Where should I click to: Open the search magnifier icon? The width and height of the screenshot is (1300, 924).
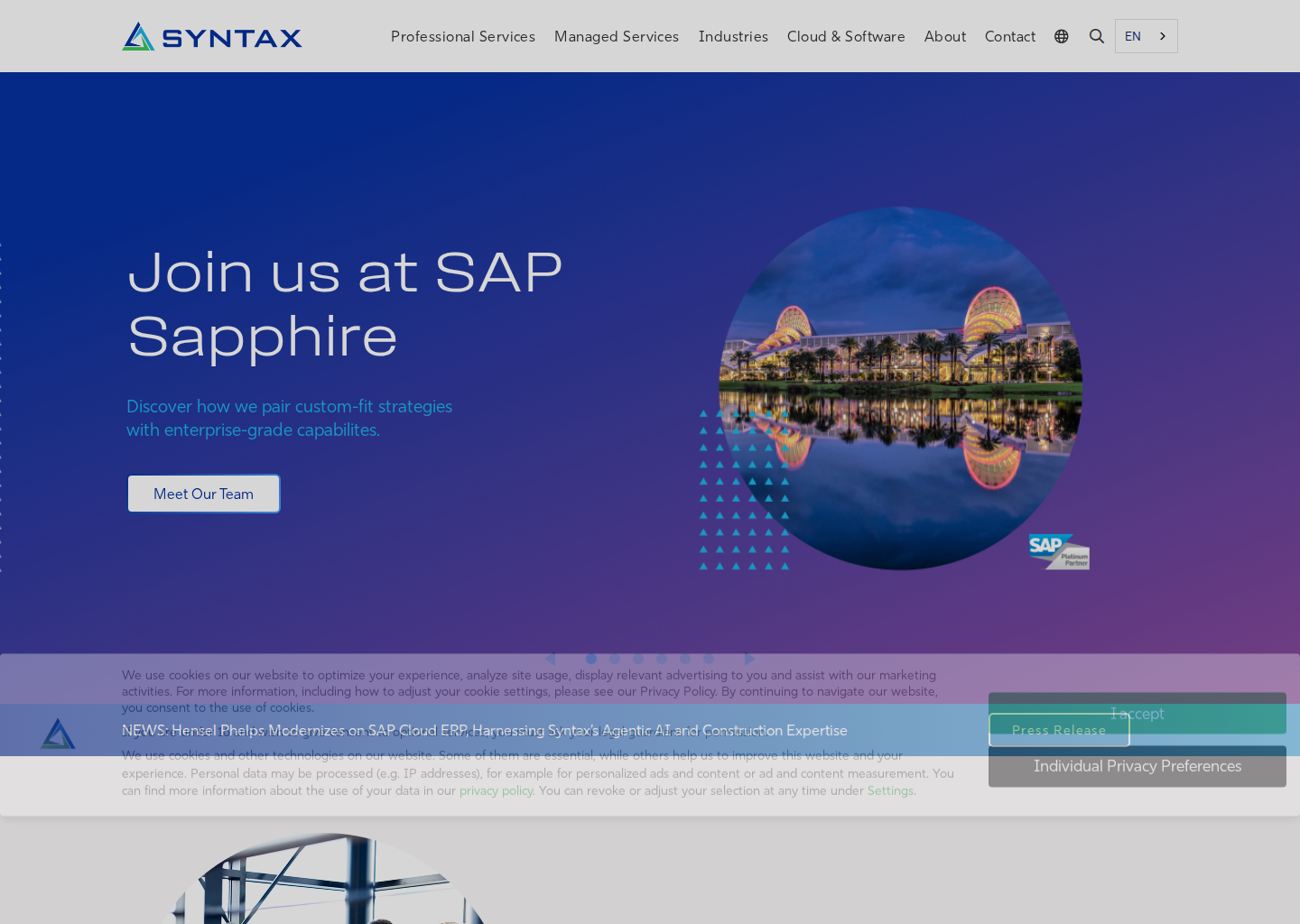coord(1097,36)
